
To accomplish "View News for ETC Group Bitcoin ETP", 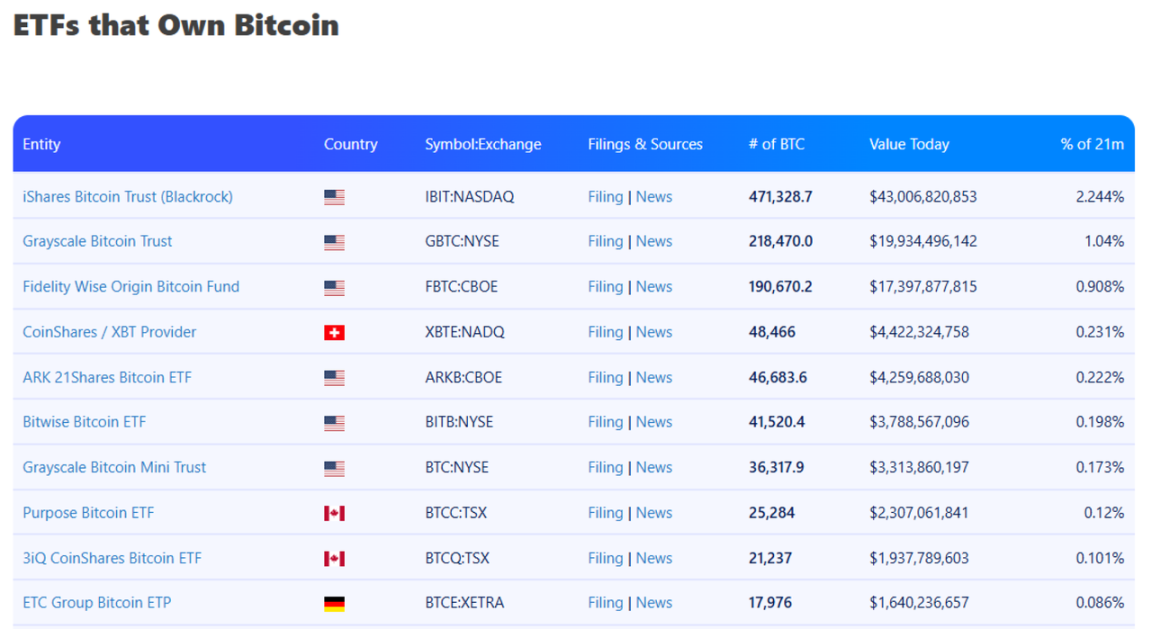I will tap(654, 603).
